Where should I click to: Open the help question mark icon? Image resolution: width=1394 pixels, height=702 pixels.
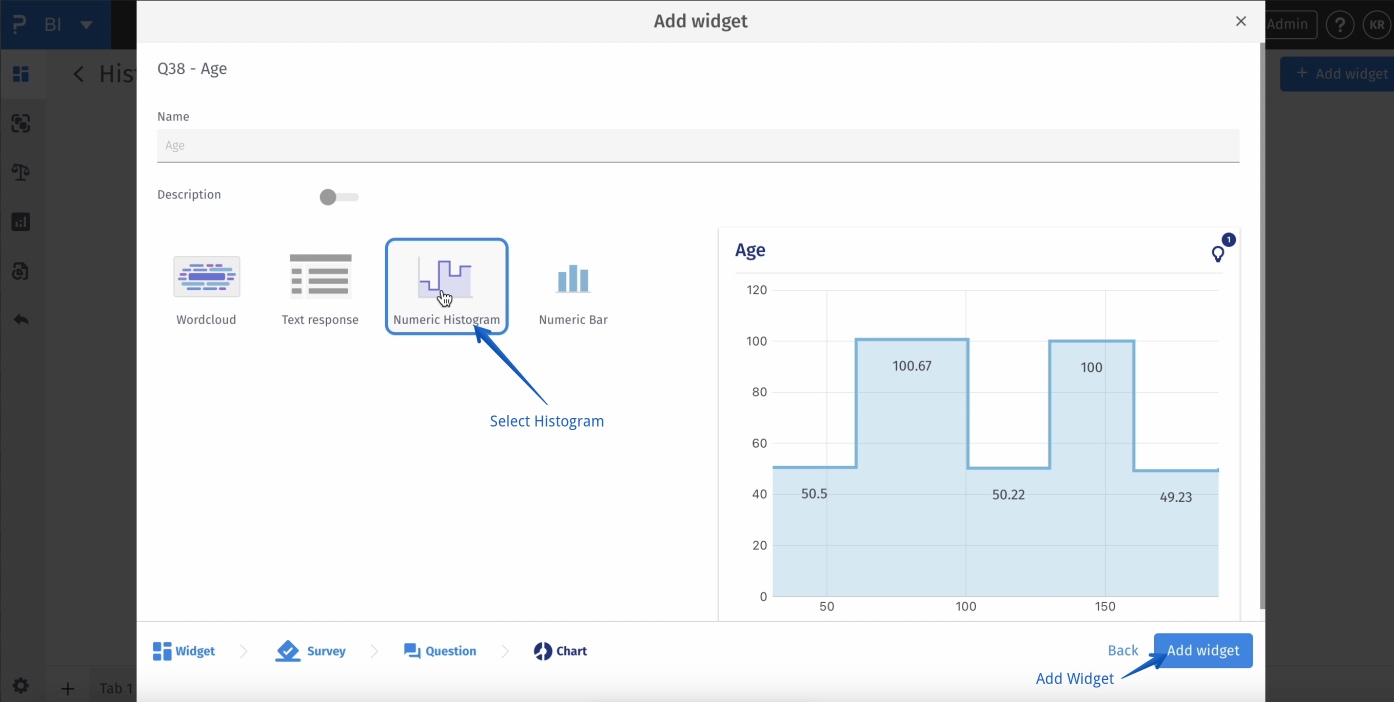pyautogui.click(x=1340, y=25)
